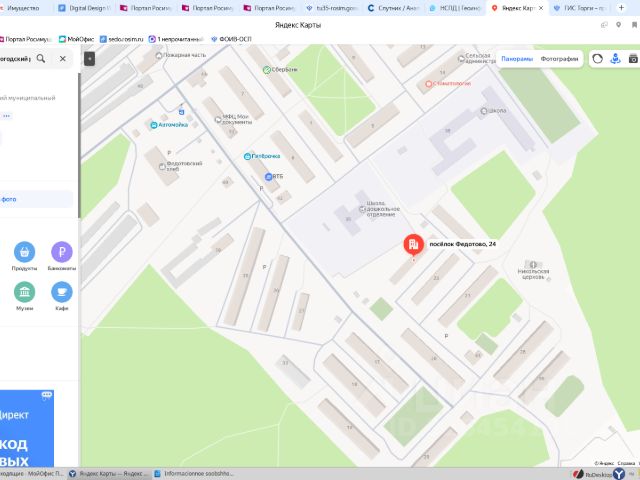This screenshot has height=480, width=640.
Task: Click the map layers icon at right edge
Action: tap(633, 59)
